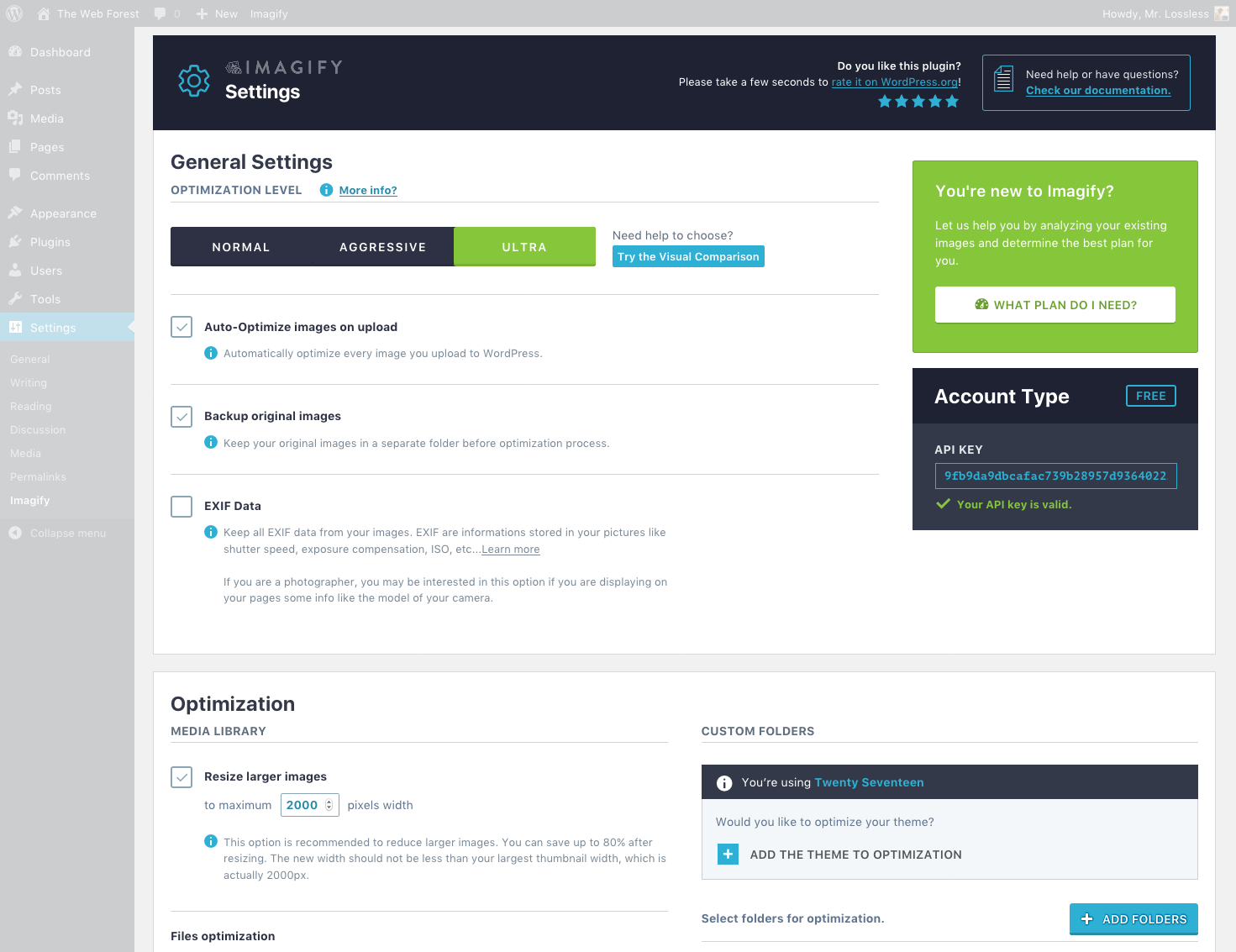
Task: Open Media under the Settings submenu
Action: (x=25, y=453)
